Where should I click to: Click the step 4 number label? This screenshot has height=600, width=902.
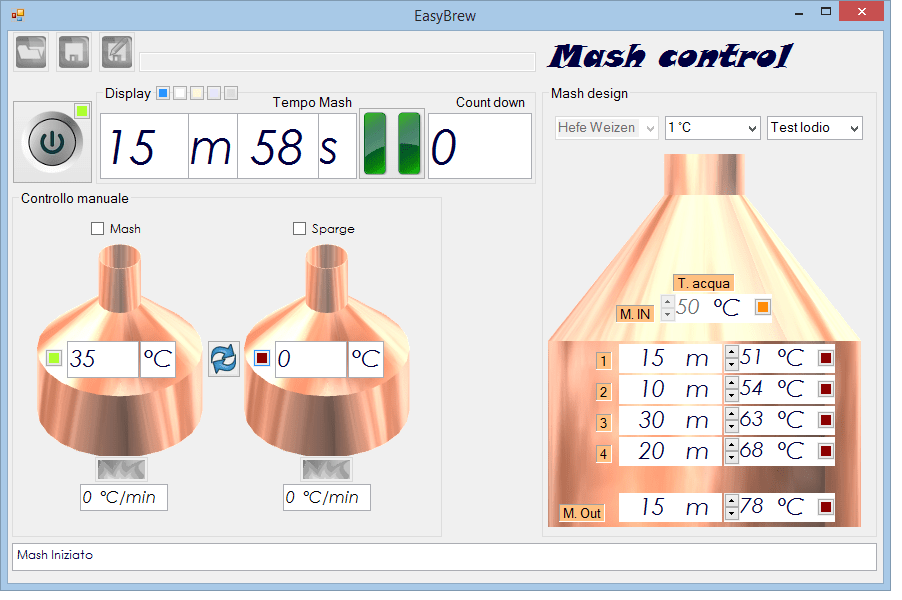click(x=603, y=454)
